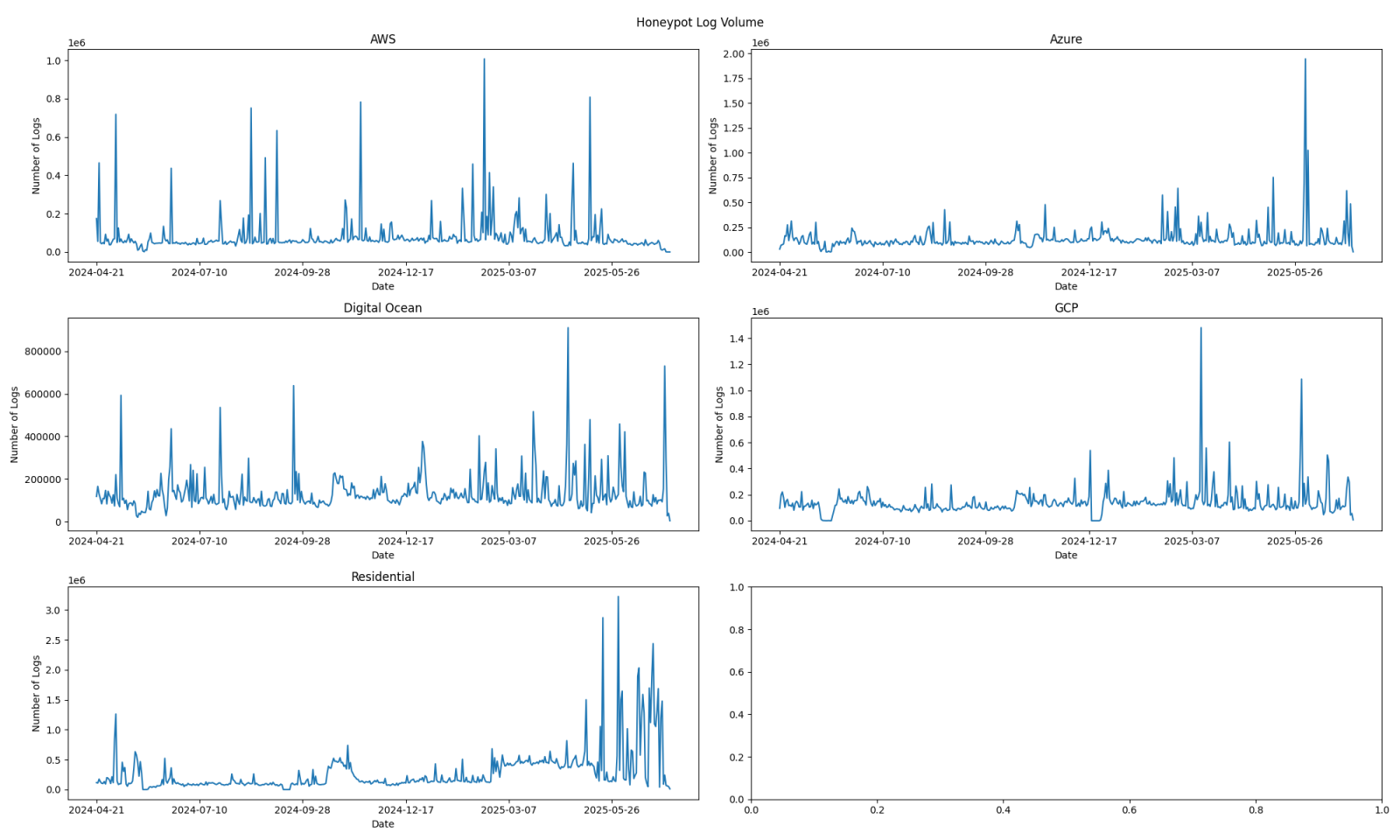The image size is (1400, 840).
Task: Click 'Number of Logs' label on Azure plot
Action: 713,155
